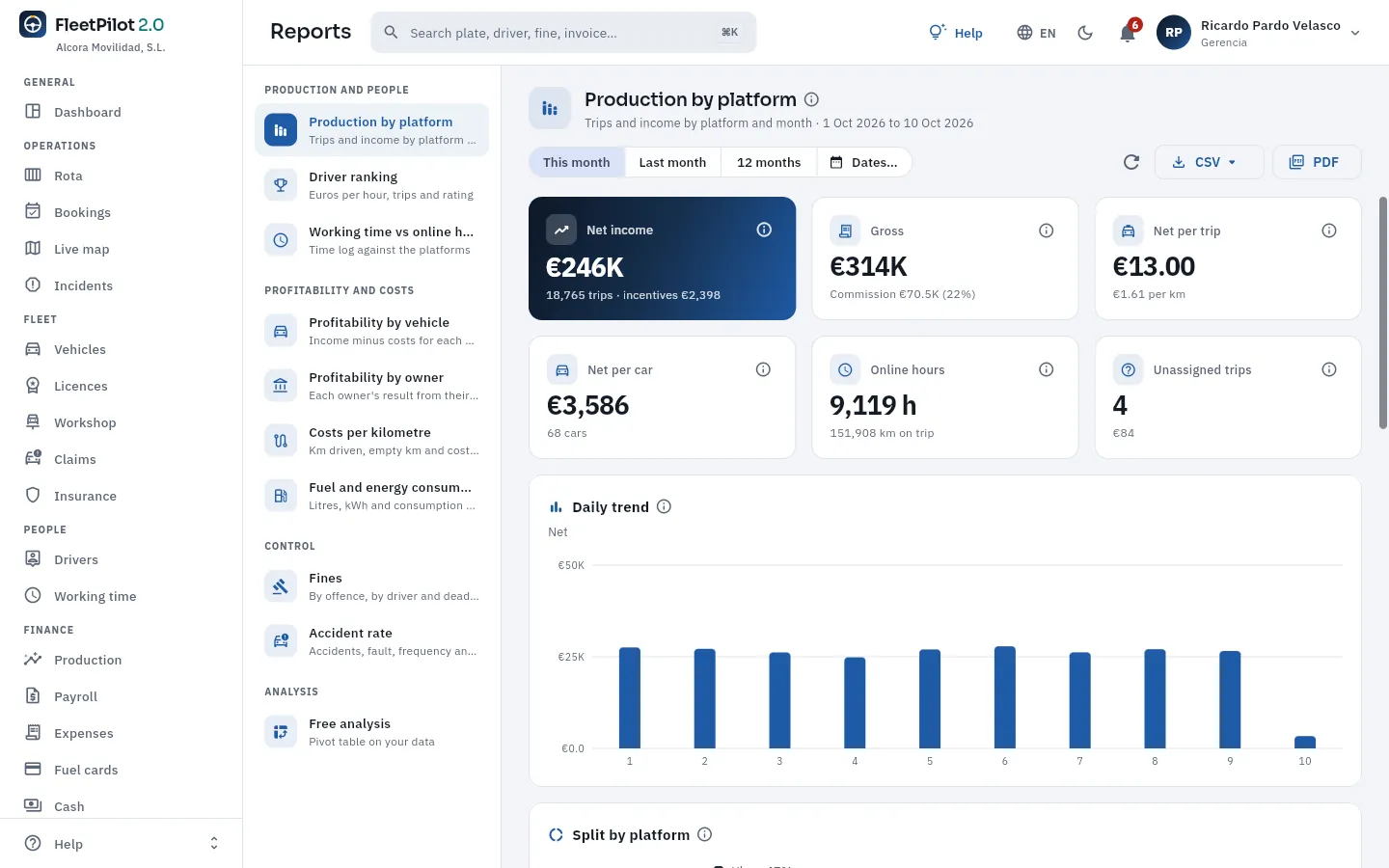Click the info icon beside Daily trend
Viewport: 1389px width, 868px height.
tap(664, 506)
